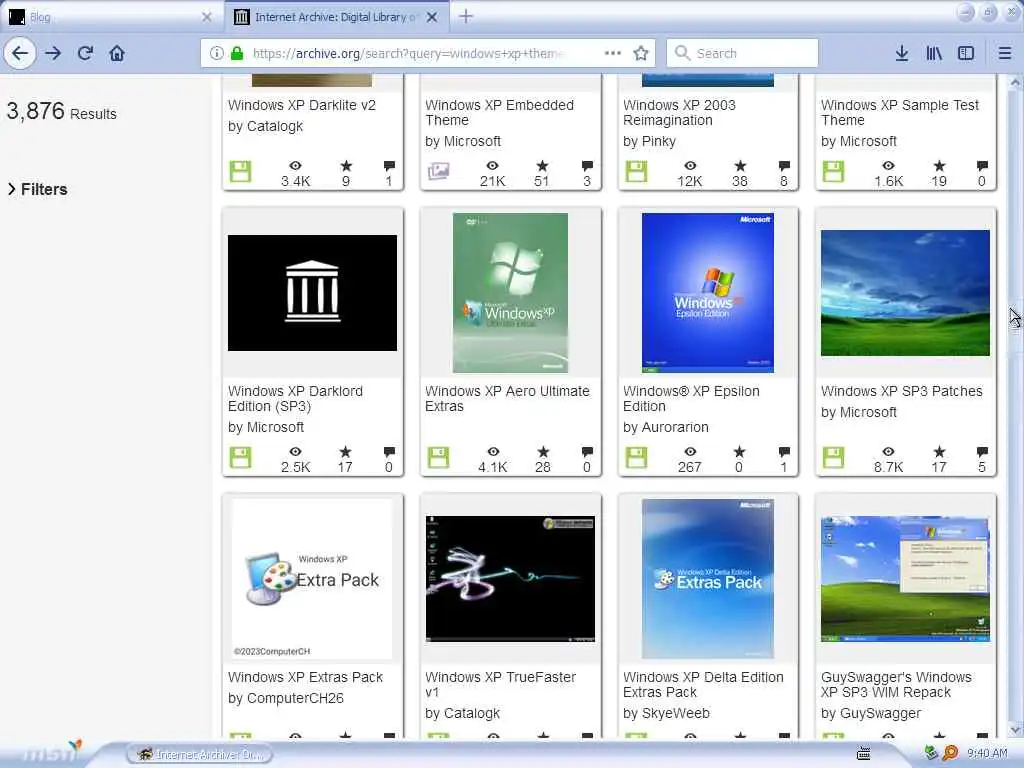1024x768 pixels.
Task: Click the Aero Ultimate Extras cover thumbnail
Action: pos(510,293)
